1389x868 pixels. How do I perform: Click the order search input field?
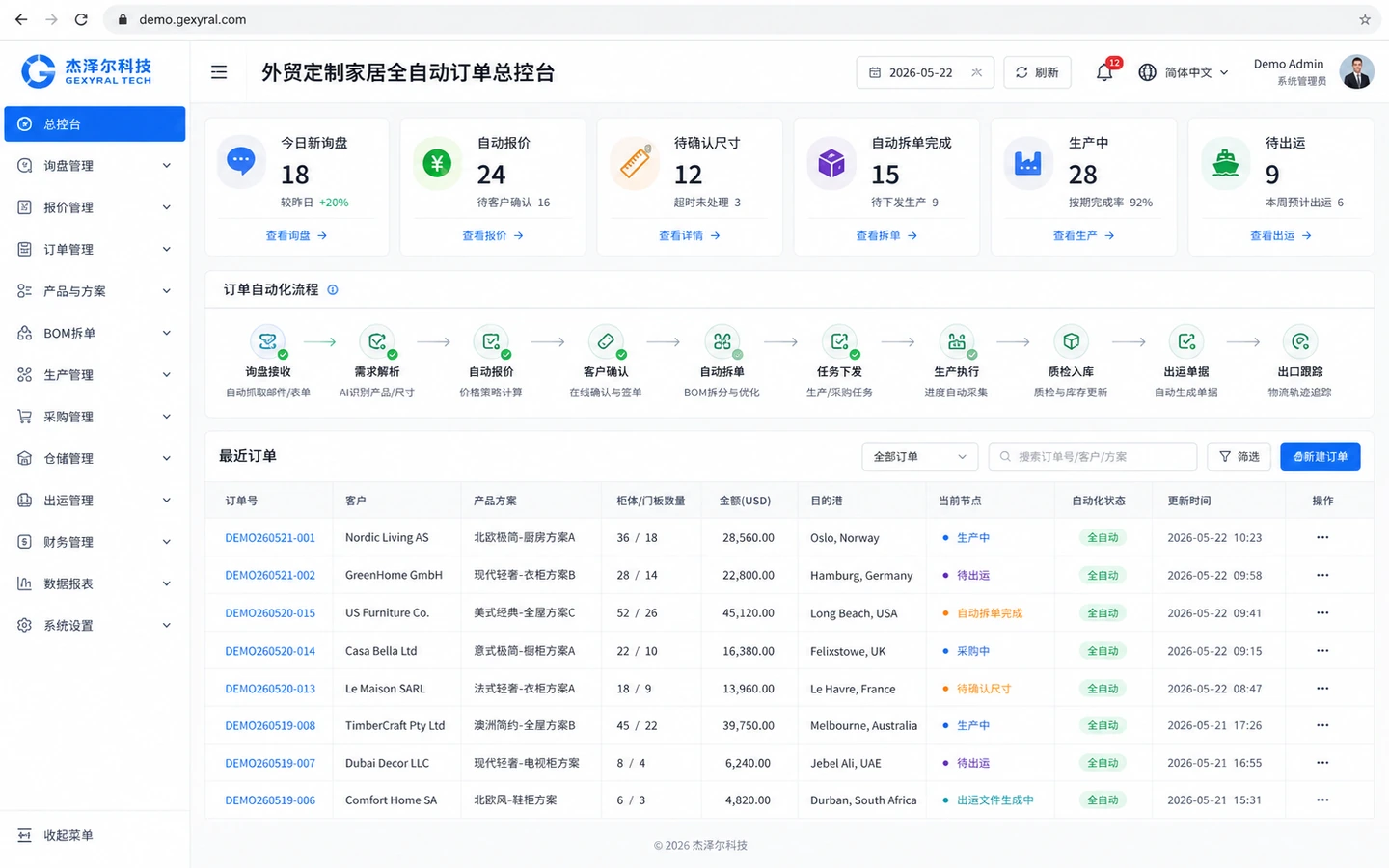point(1093,456)
